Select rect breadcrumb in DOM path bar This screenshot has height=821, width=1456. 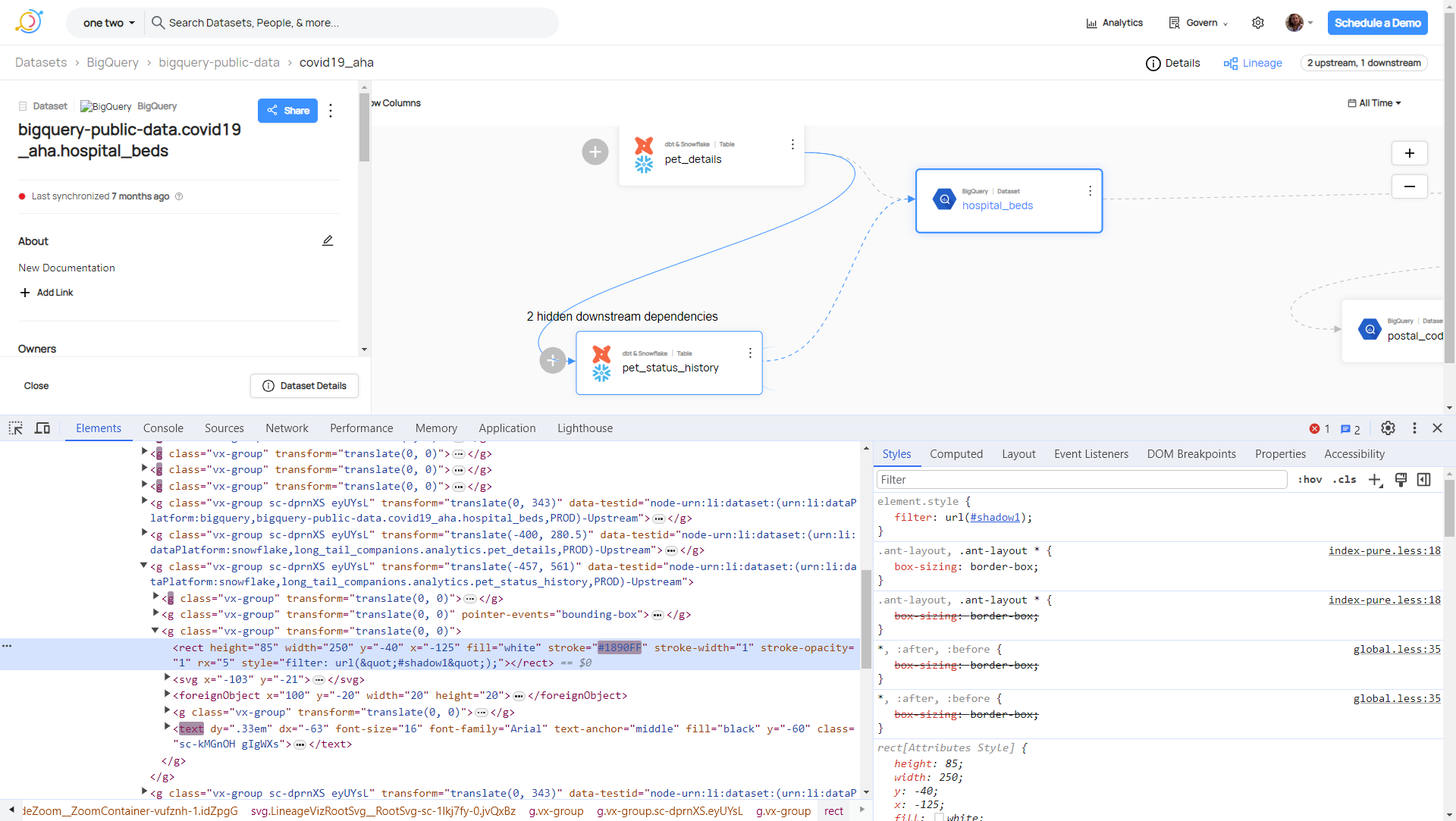[833, 811]
